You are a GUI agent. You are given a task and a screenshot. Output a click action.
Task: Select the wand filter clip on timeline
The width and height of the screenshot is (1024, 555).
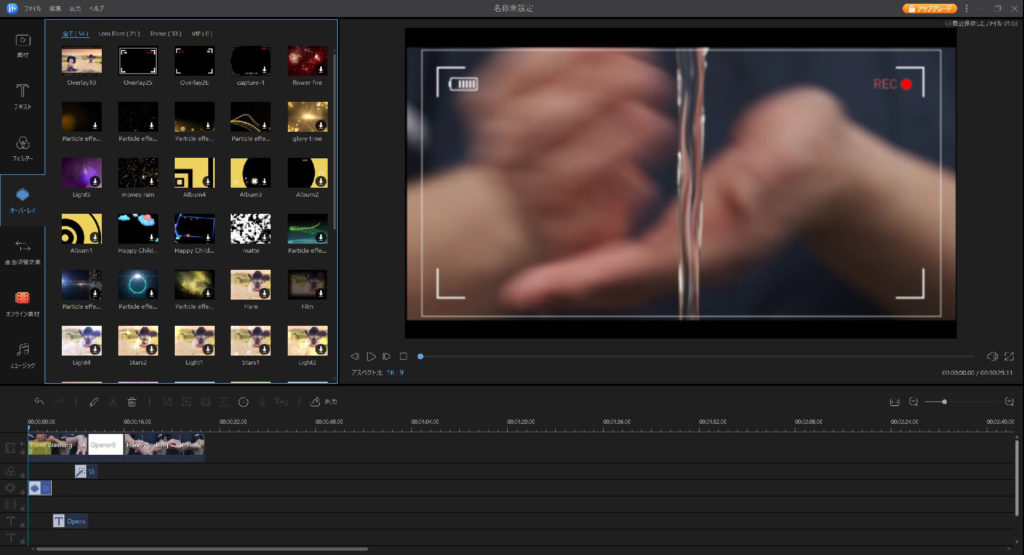pyautogui.click(x=86, y=471)
